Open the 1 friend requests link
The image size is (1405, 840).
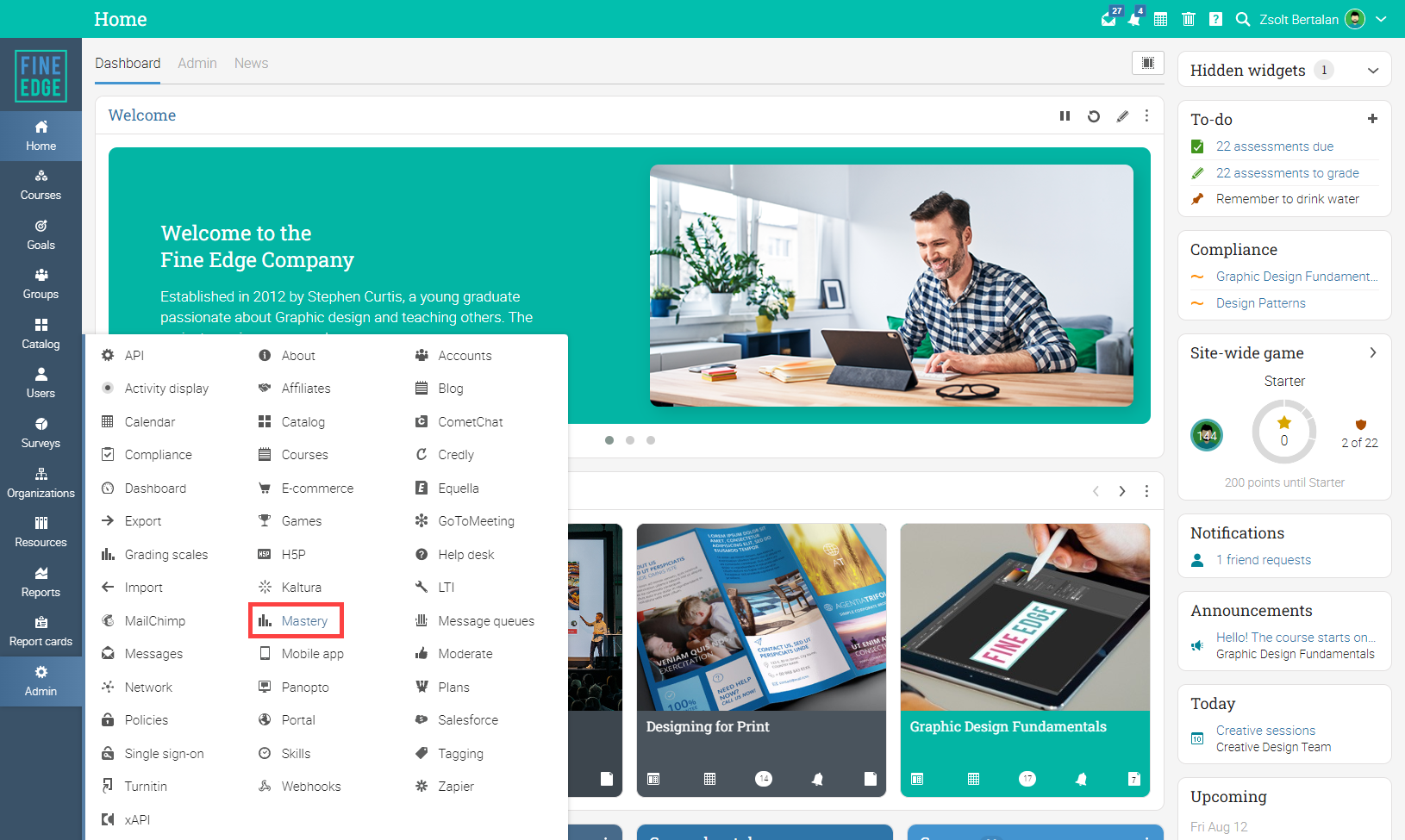click(1264, 560)
